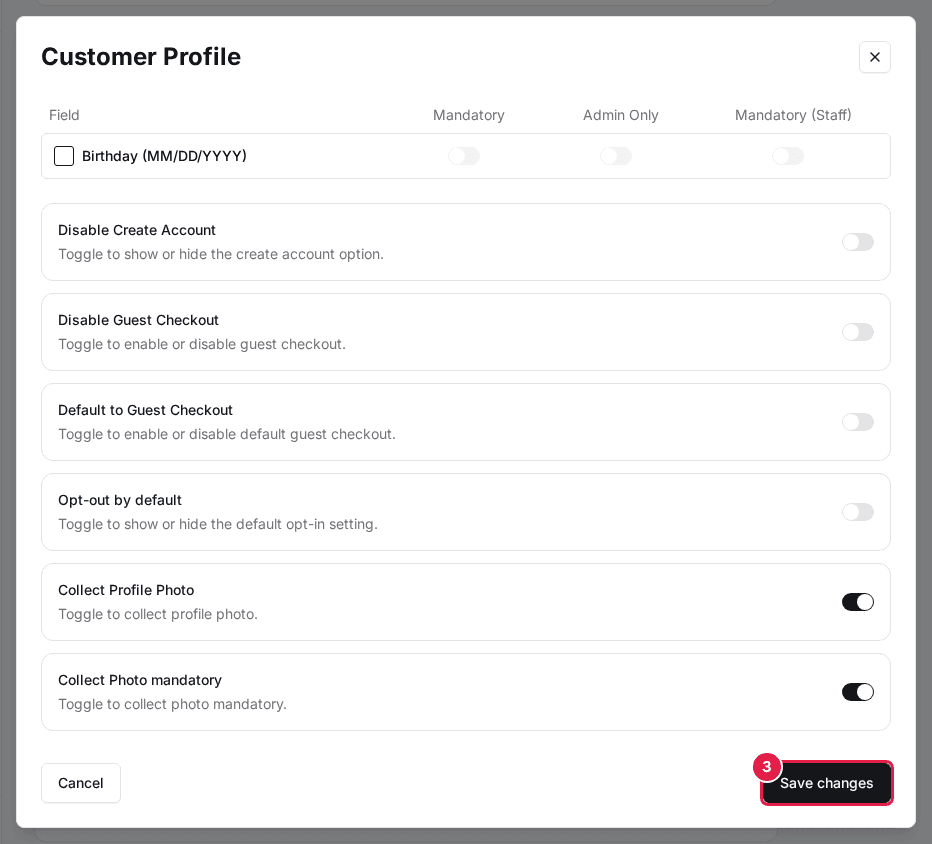Image resolution: width=932 pixels, height=844 pixels.
Task: Turn on Default to Guest Checkout
Action: [x=858, y=422]
